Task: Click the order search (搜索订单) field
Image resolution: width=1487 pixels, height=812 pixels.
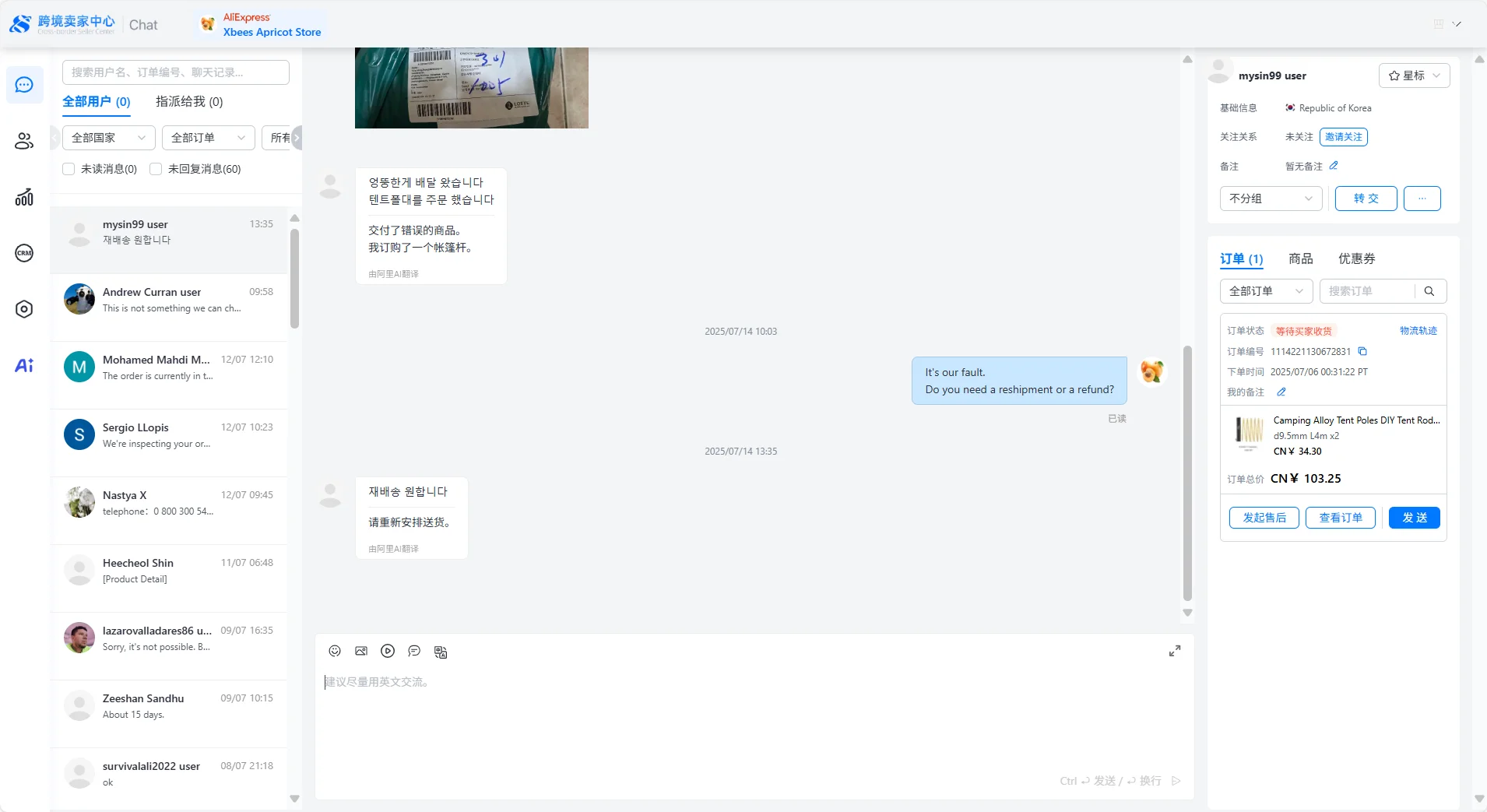Action: pos(1367,291)
